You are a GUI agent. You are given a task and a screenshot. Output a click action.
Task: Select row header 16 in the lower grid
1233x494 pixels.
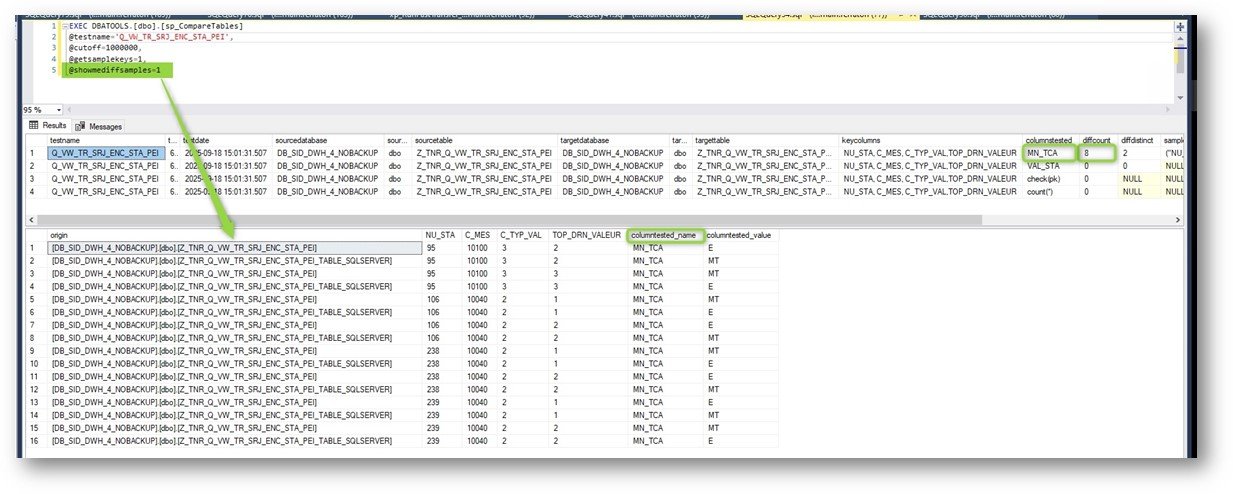38,440
